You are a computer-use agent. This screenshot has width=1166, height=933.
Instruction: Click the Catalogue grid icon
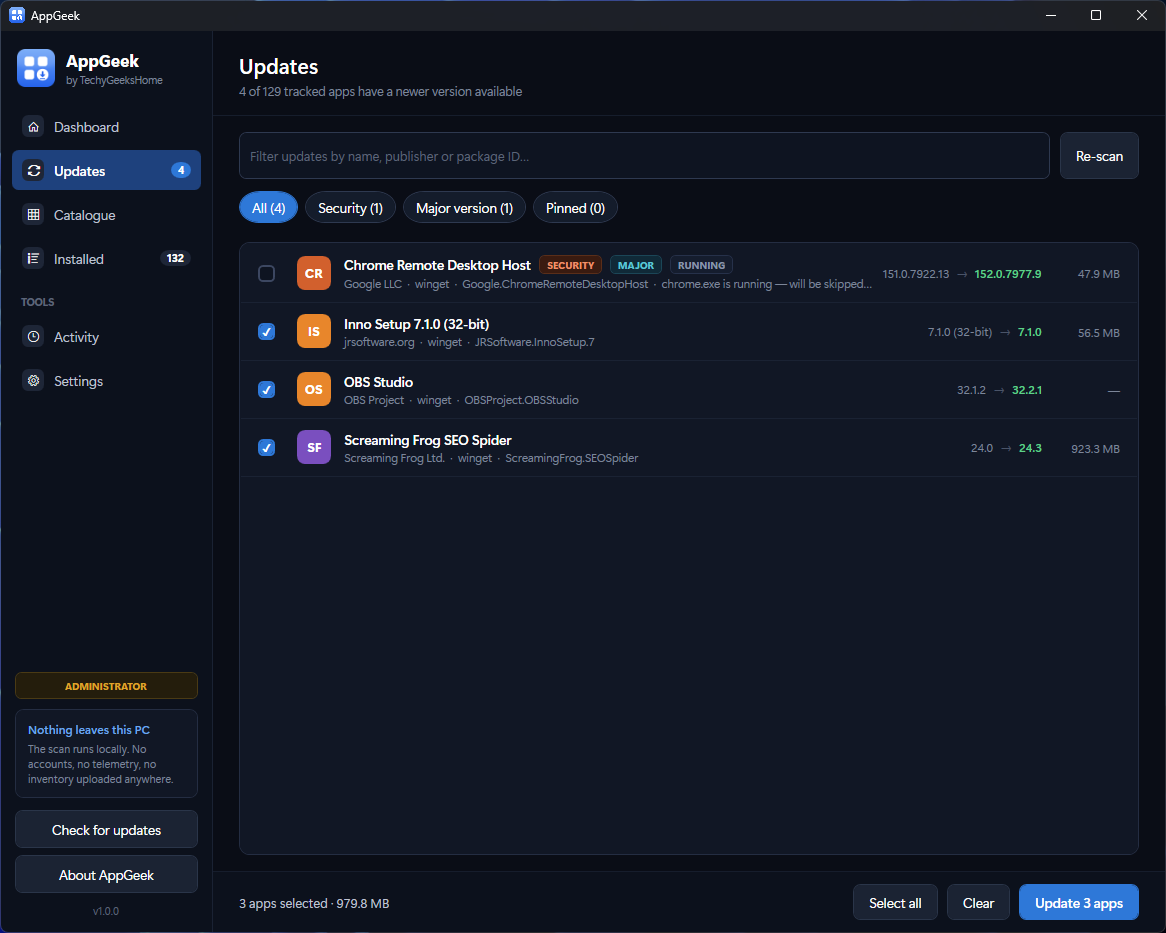click(x=33, y=215)
